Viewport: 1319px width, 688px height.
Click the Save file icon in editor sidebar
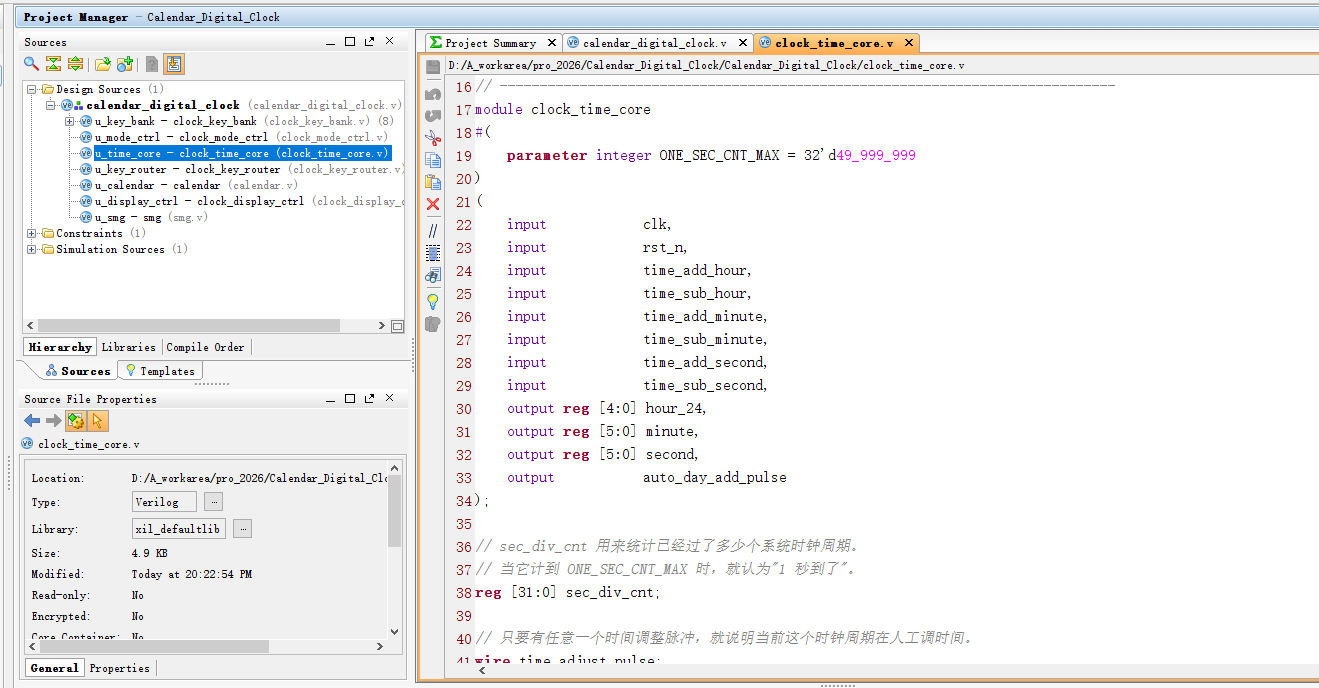click(x=433, y=67)
